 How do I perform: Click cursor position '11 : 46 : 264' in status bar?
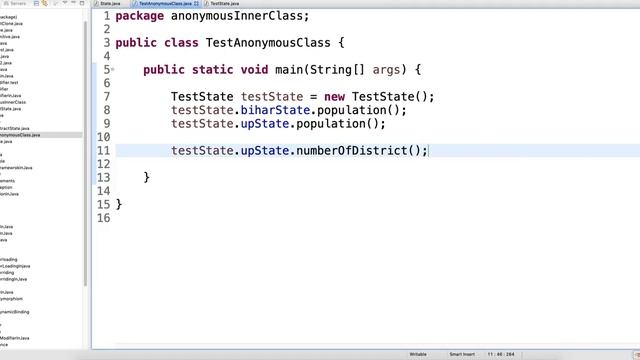(501, 354)
